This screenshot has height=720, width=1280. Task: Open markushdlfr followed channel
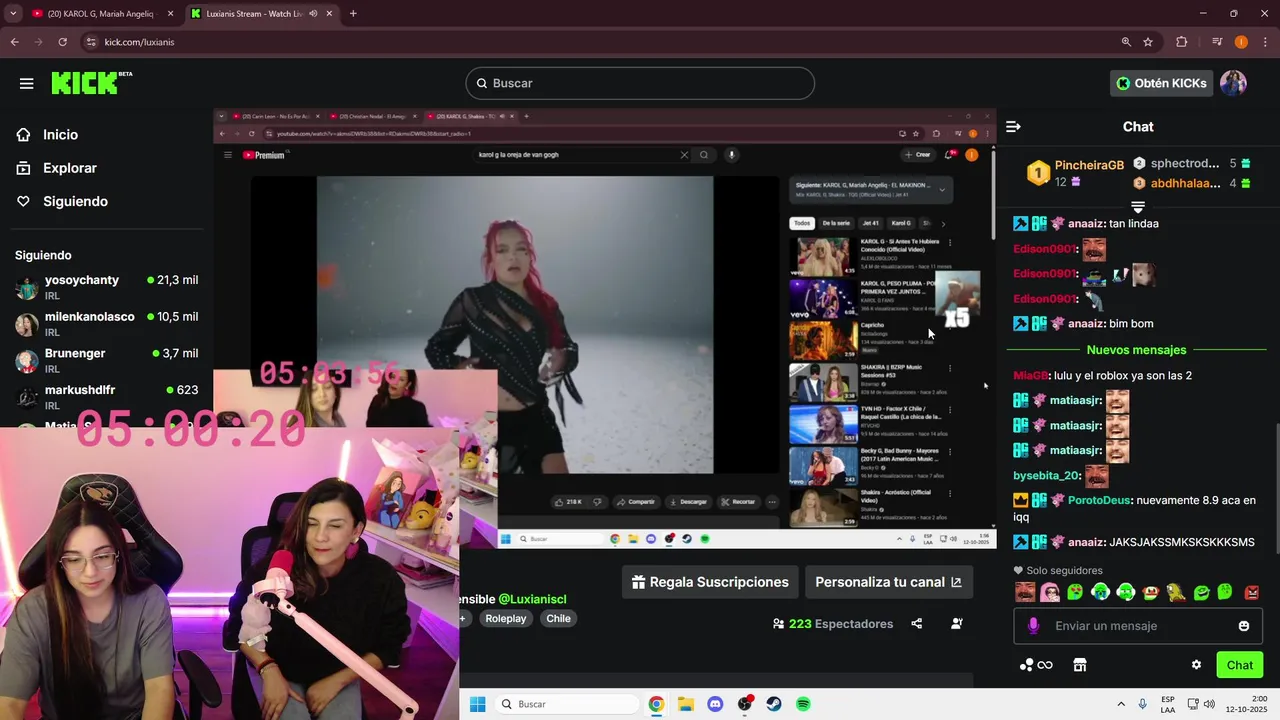106,396
